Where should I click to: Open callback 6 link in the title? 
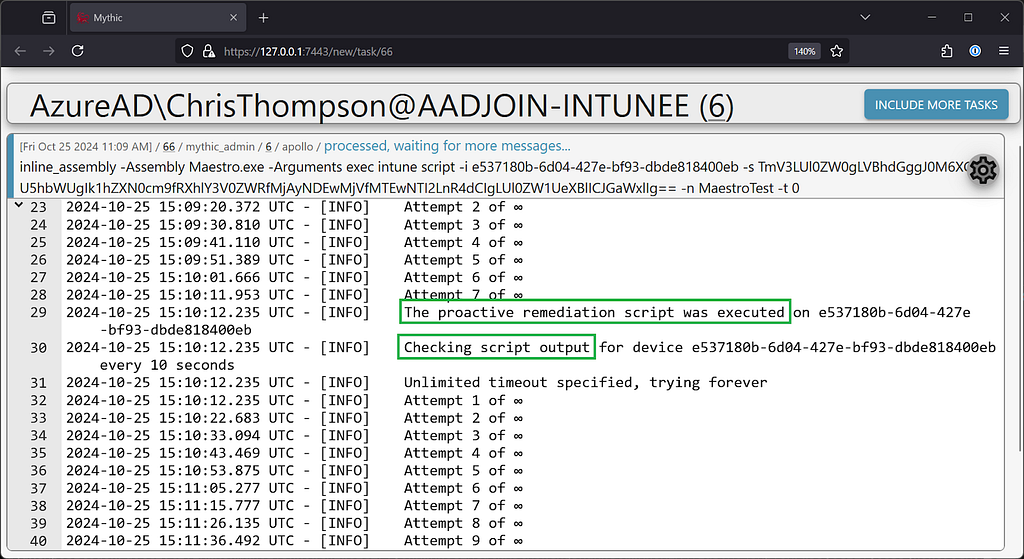716,106
